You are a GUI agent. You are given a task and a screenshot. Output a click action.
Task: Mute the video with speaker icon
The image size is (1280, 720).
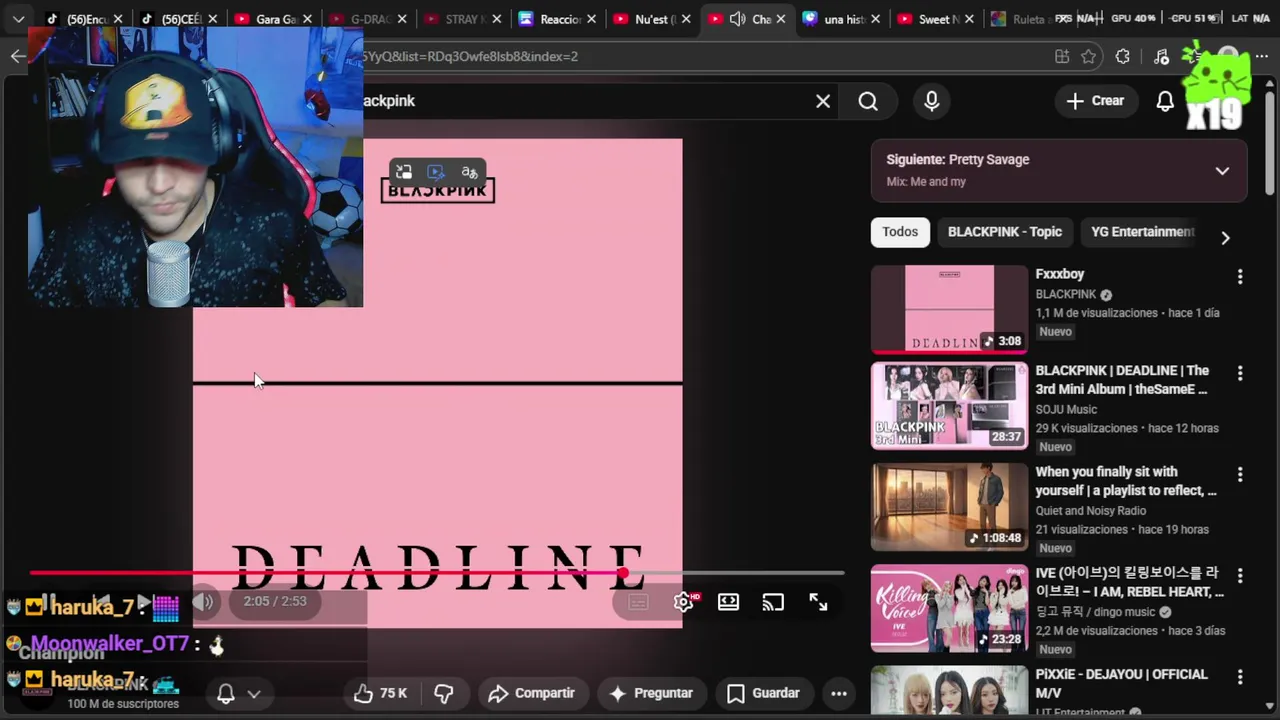203,601
